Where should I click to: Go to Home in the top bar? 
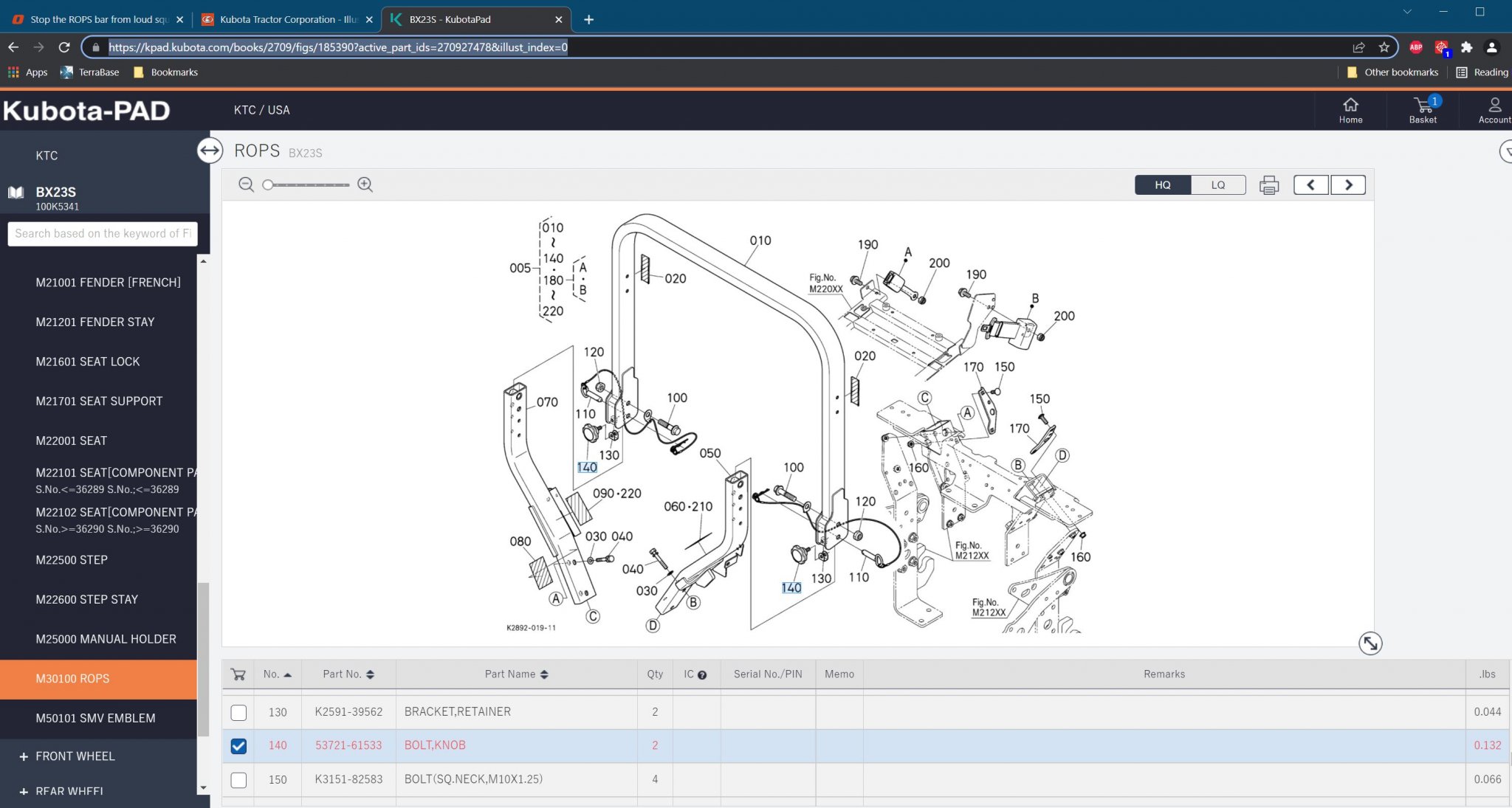coord(1350,109)
